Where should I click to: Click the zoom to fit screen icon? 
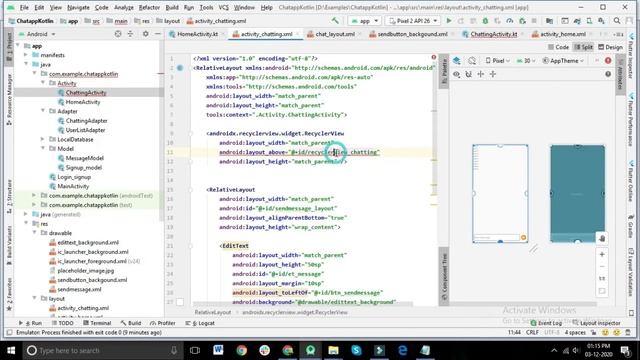602,291
